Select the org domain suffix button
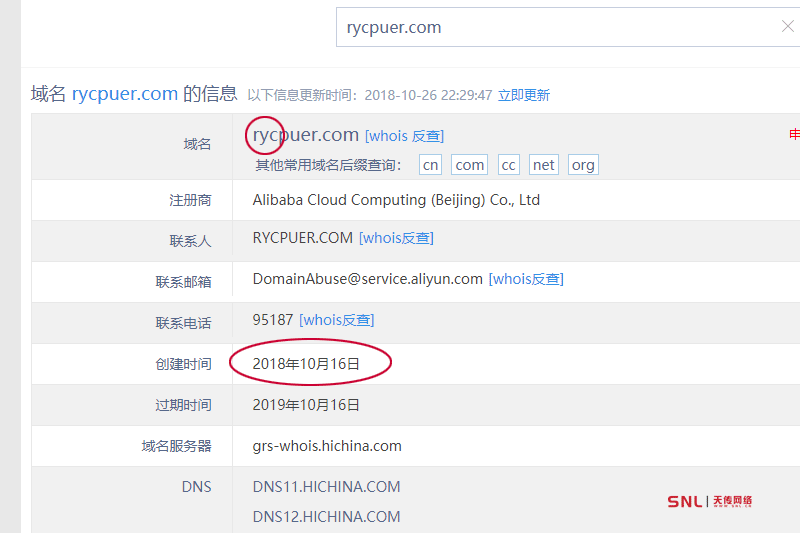 point(583,165)
